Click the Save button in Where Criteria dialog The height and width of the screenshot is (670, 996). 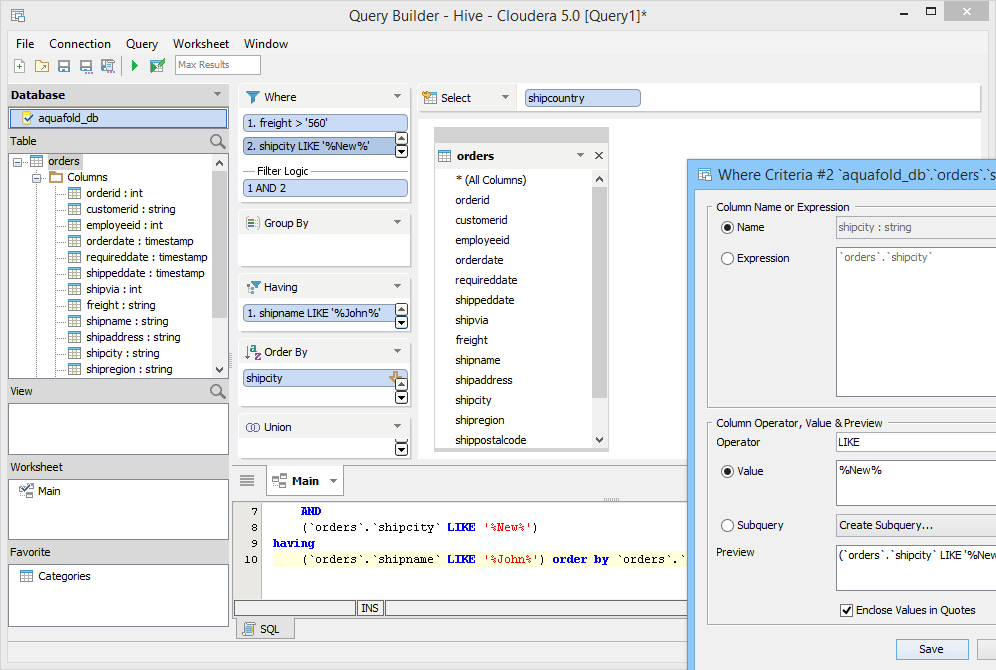(x=932, y=649)
